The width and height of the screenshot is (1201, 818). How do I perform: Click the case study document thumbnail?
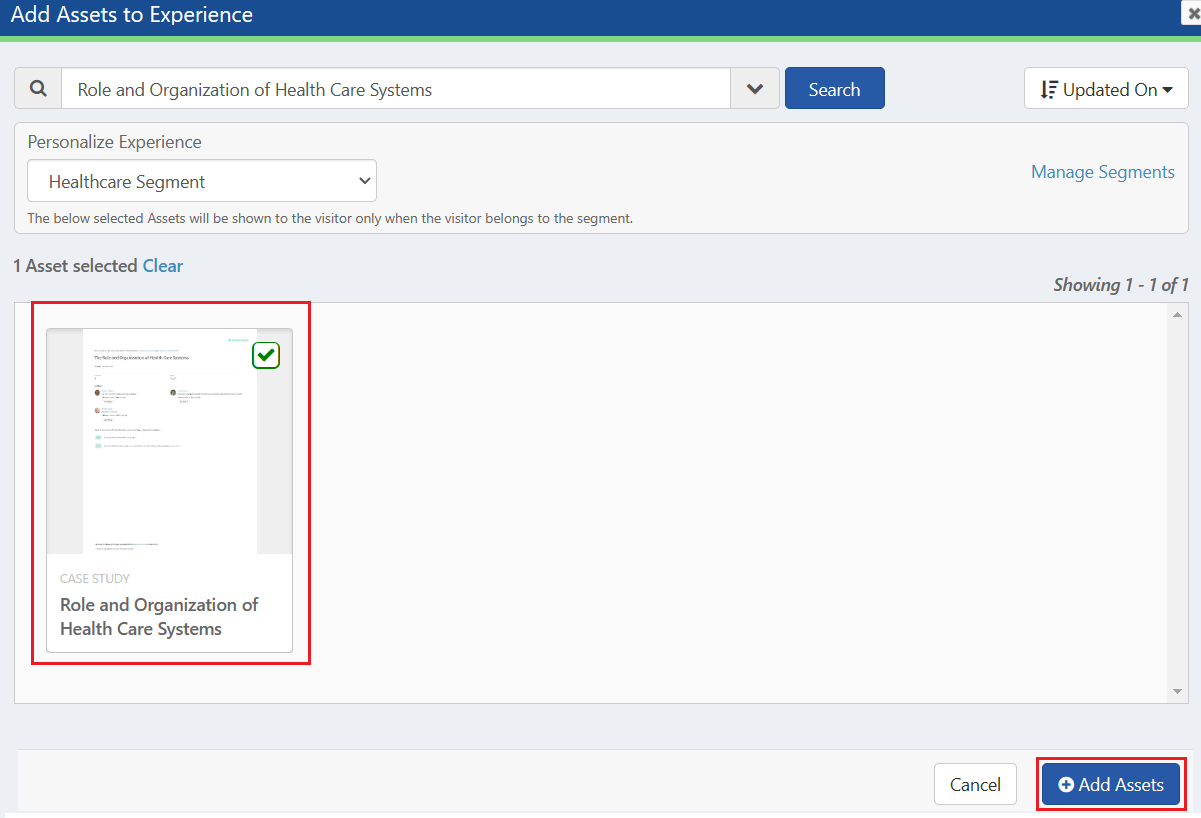(x=170, y=441)
